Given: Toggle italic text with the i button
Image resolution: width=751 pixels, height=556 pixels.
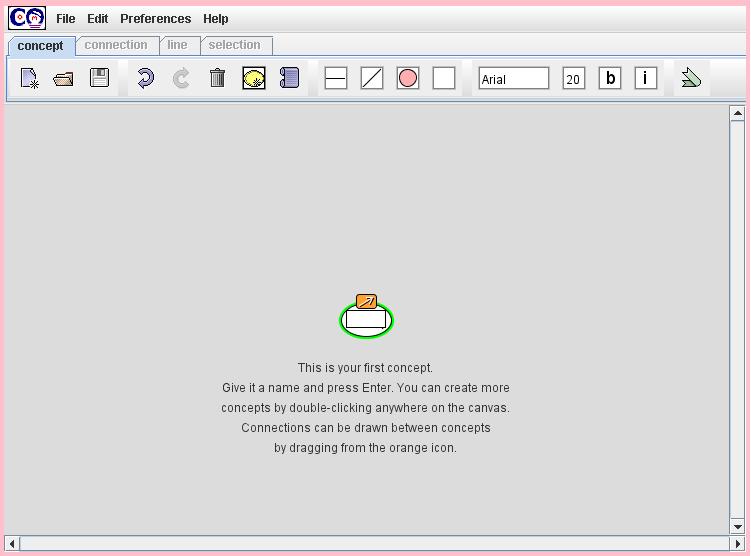Looking at the screenshot, I should [646, 78].
